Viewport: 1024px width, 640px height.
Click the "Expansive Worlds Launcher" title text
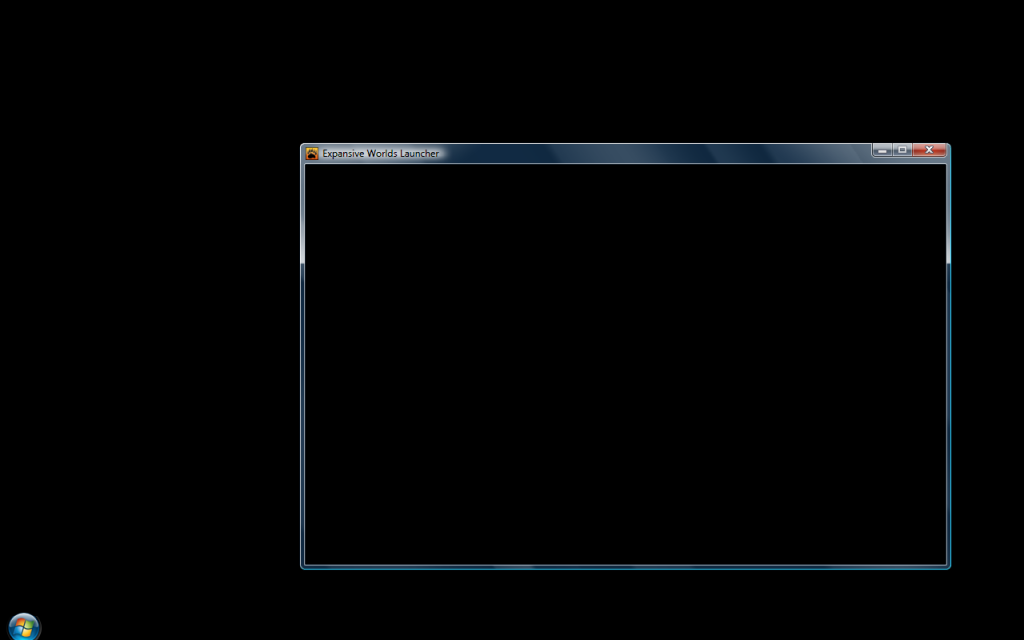pyautogui.click(x=380, y=154)
